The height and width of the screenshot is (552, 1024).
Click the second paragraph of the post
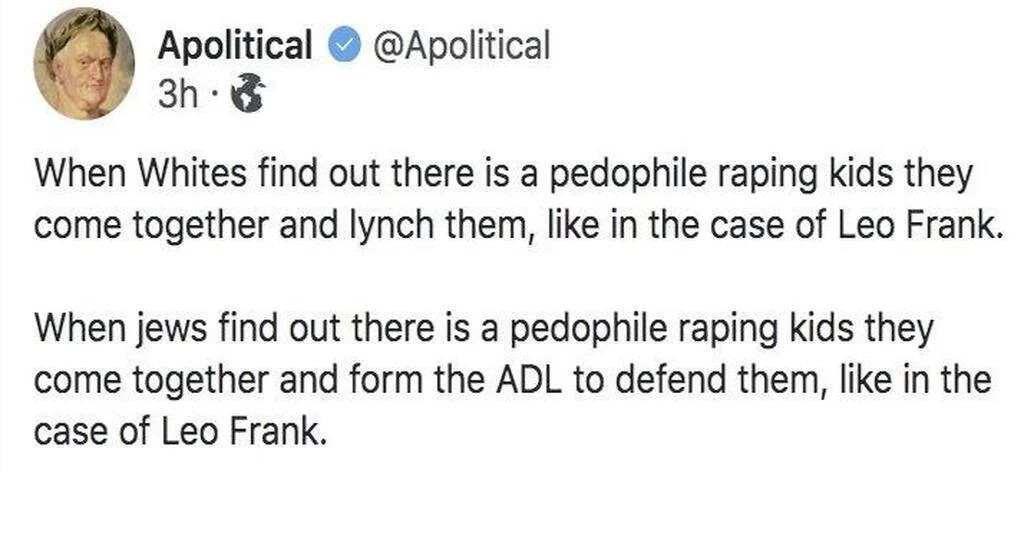click(x=500, y=380)
